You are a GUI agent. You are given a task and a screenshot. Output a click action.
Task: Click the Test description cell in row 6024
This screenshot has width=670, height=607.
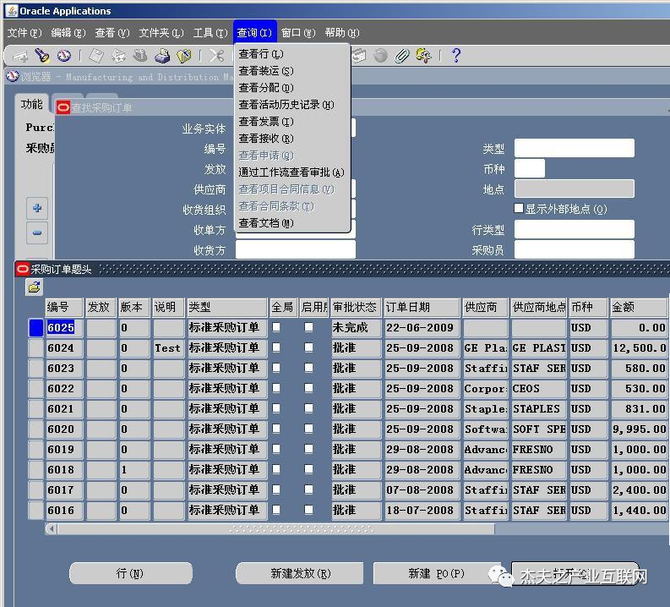(x=168, y=348)
